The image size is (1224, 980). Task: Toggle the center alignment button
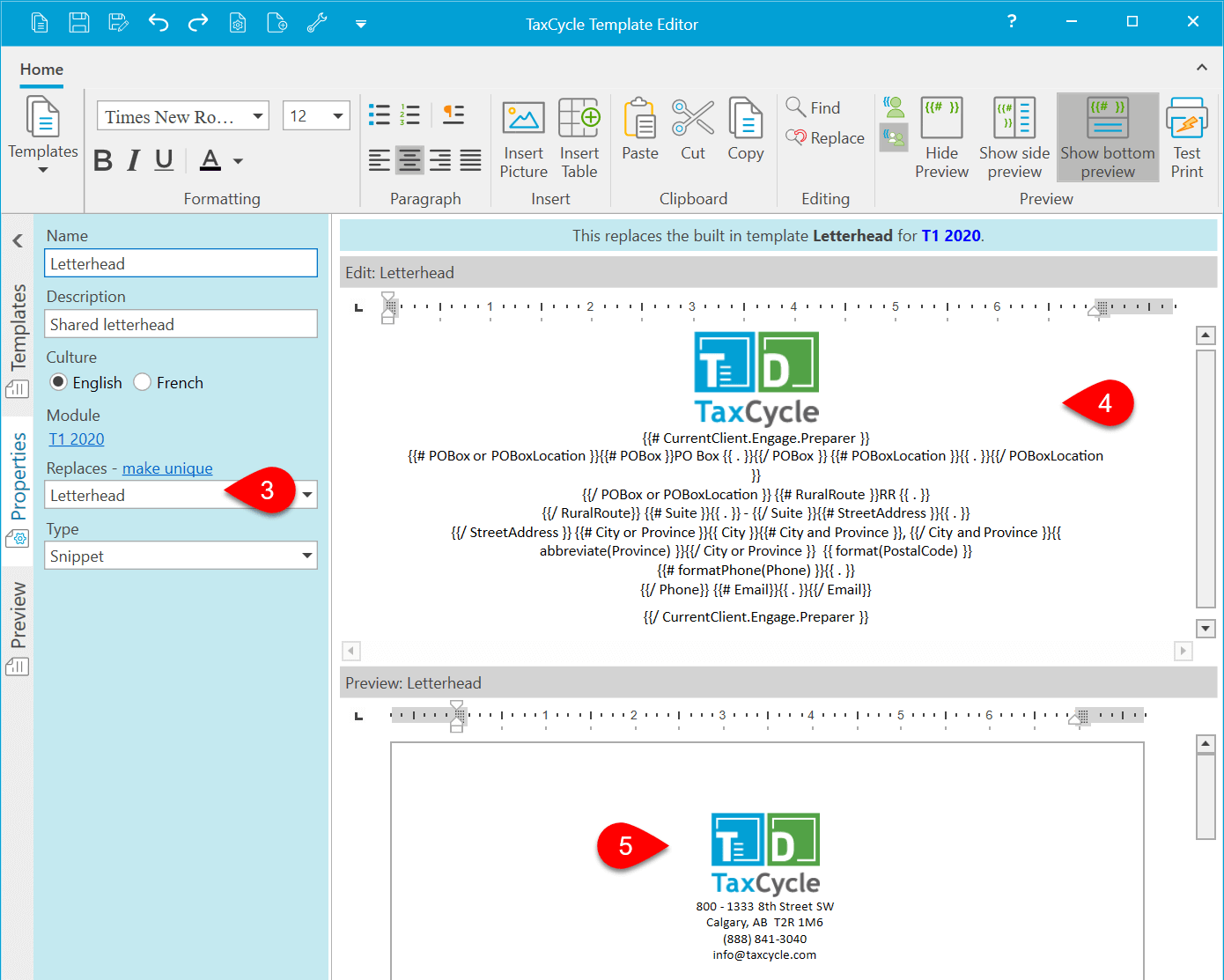click(409, 160)
